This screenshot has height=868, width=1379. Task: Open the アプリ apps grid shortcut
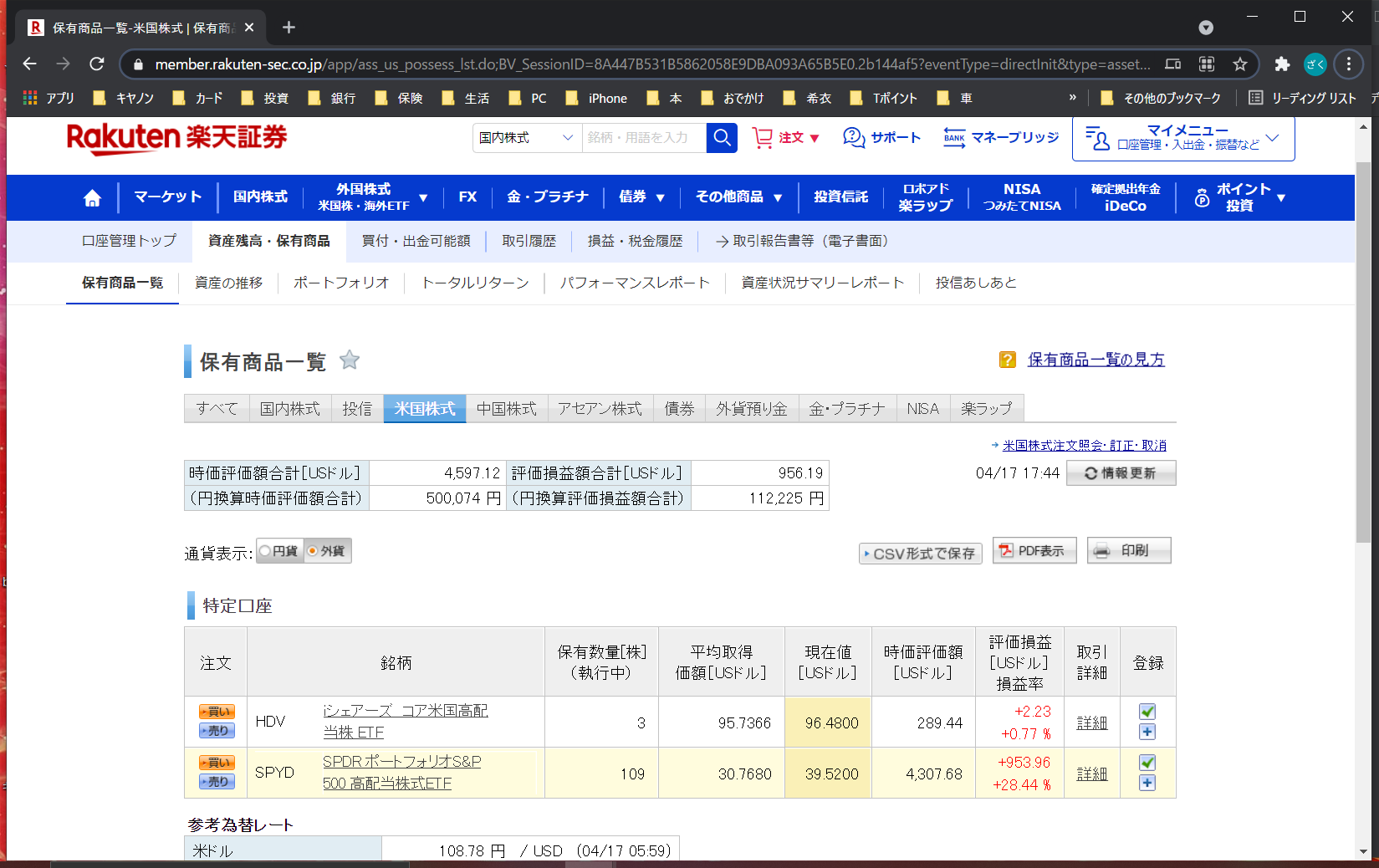point(49,98)
